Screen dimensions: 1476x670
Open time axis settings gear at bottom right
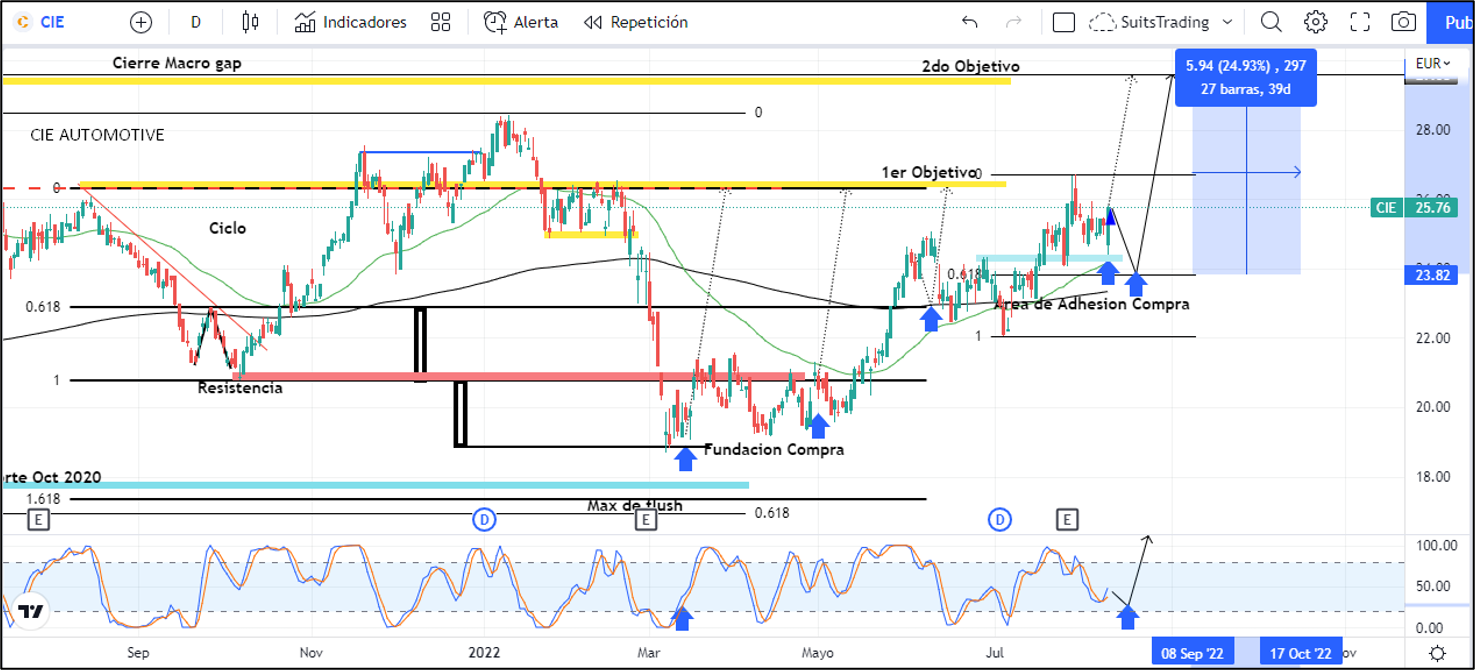pyautogui.click(x=1437, y=653)
